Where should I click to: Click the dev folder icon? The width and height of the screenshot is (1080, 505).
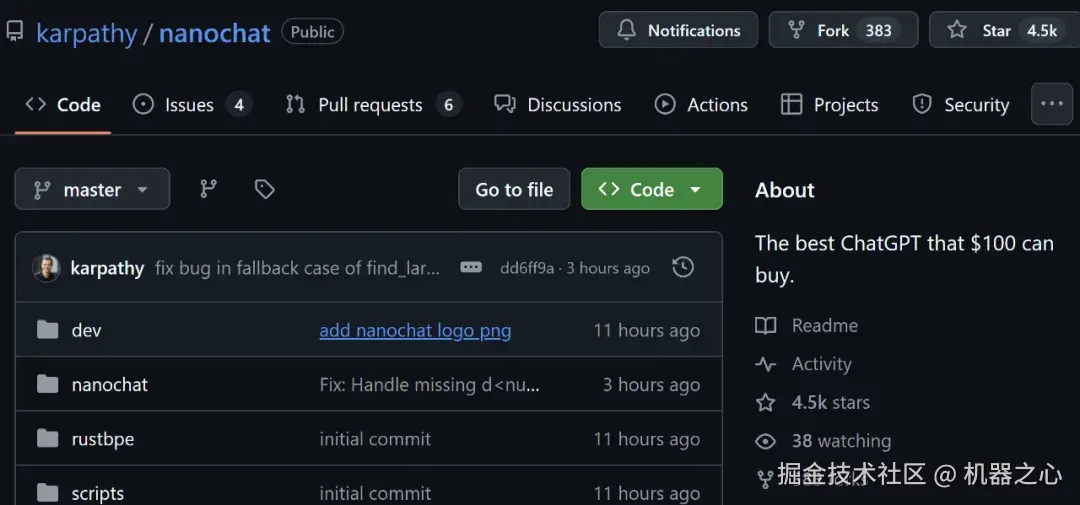47,330
